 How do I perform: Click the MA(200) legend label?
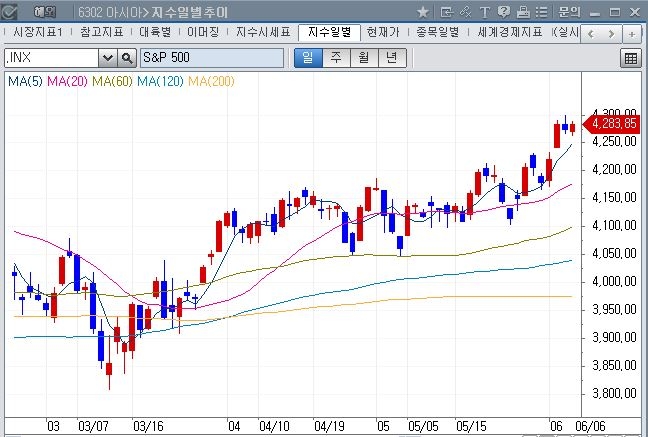(x=211, y=81)
